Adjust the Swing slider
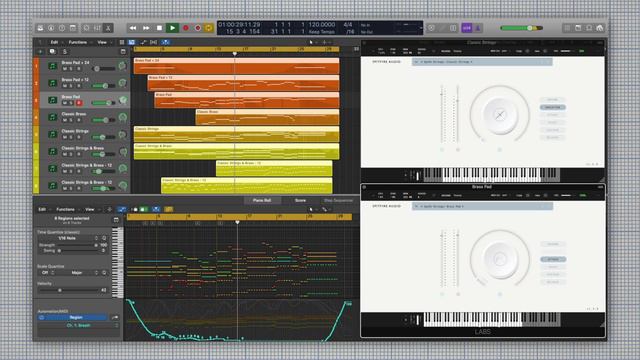Viewport: 640px width, 360px height. point(78,251)
